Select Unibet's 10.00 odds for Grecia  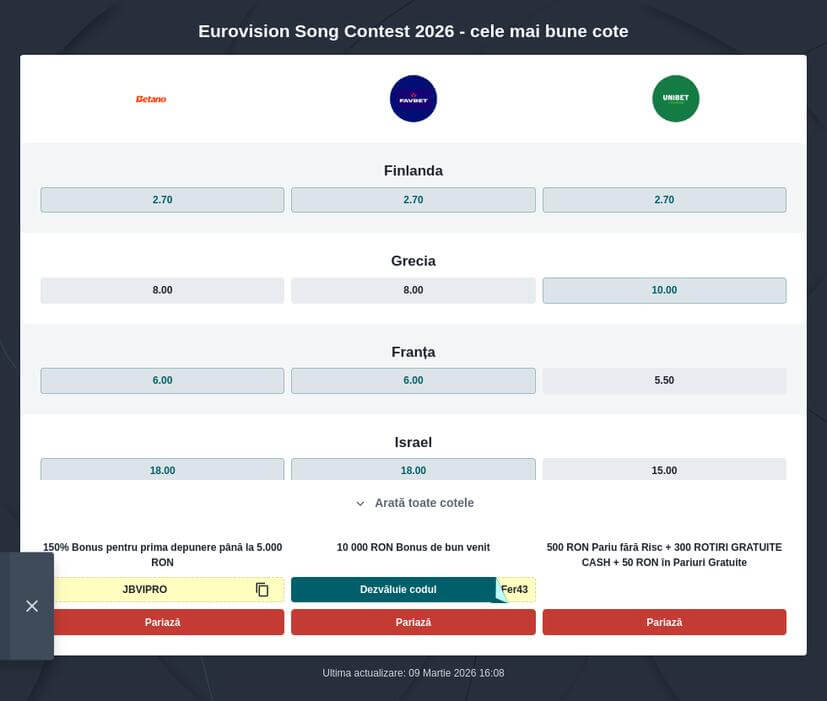point(664,290)
